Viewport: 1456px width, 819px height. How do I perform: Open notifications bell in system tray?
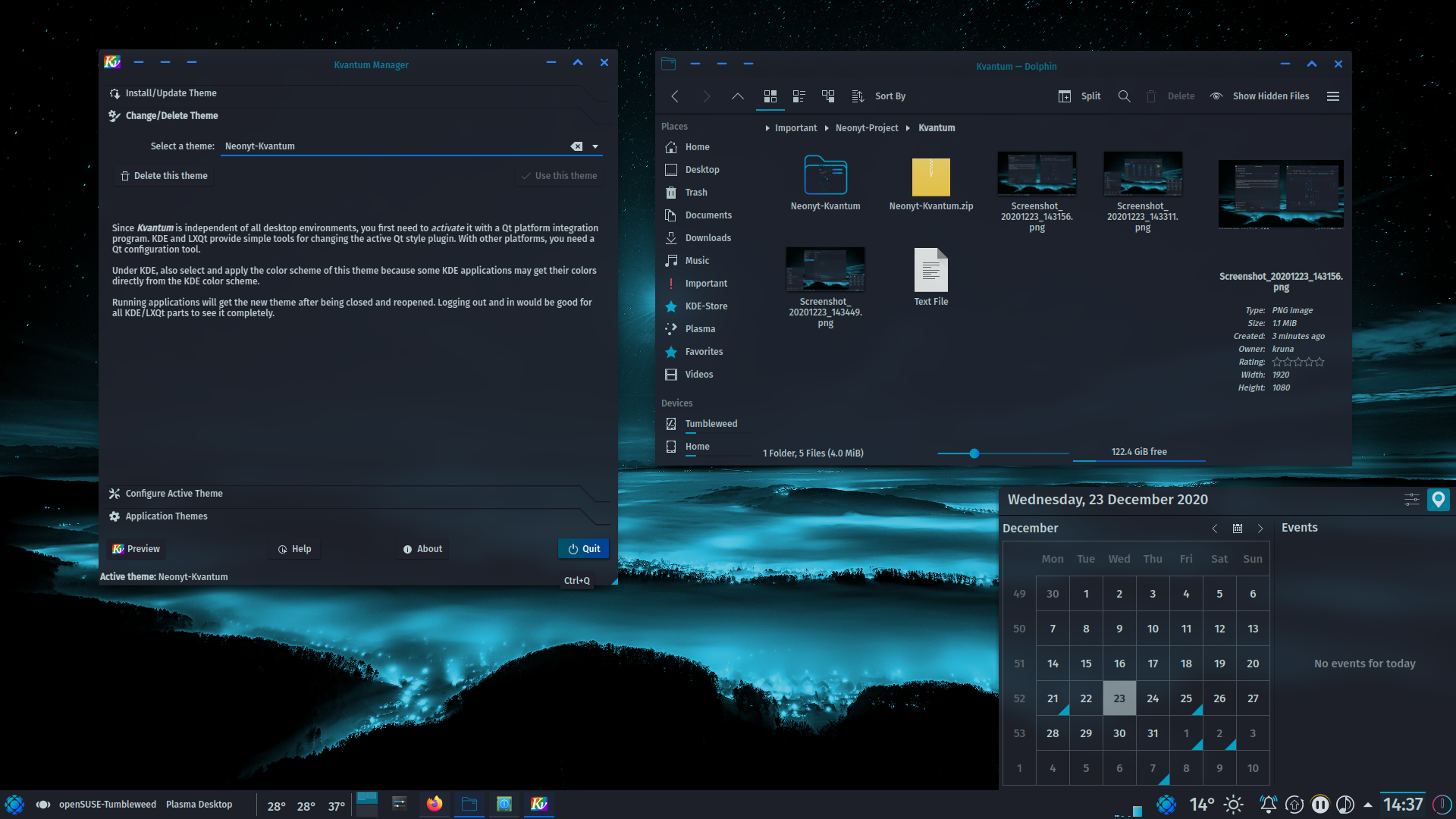(x=1268, y=805)
